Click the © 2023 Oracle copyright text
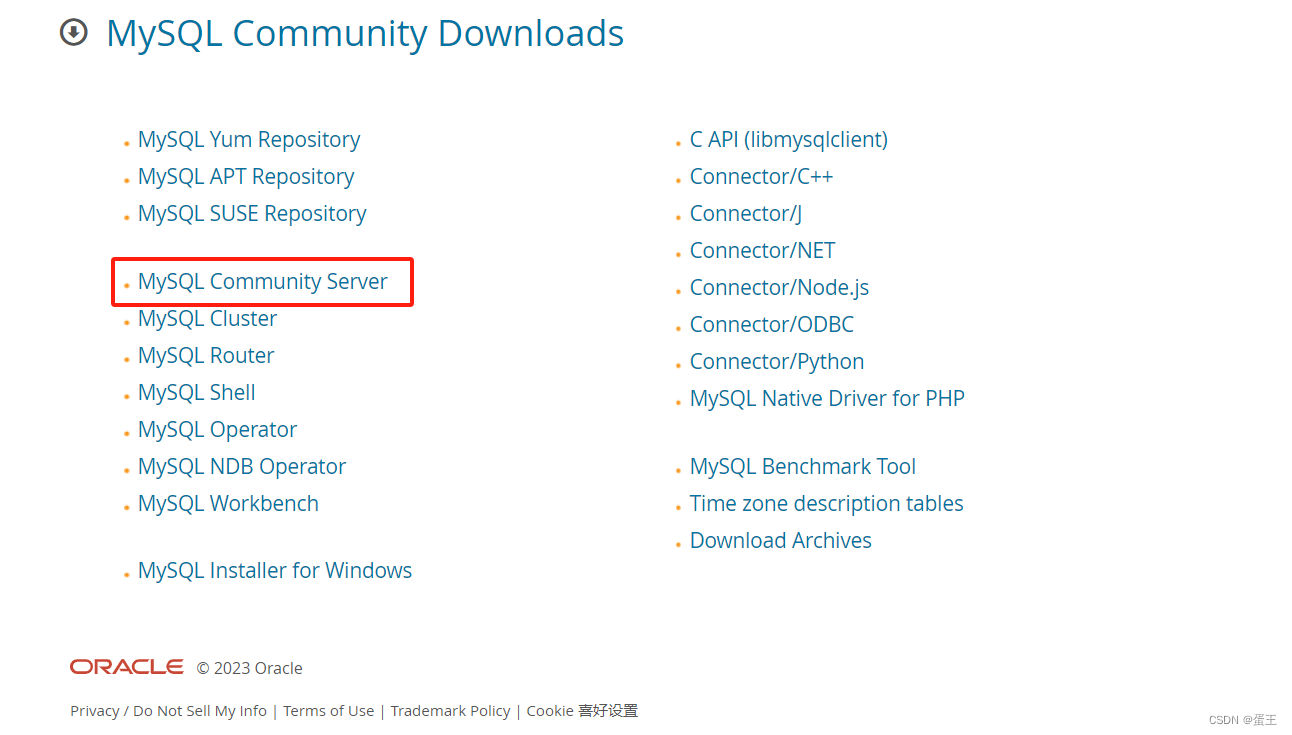The height and width of the screenshot is (735, 1292). [x=249, y=668]
